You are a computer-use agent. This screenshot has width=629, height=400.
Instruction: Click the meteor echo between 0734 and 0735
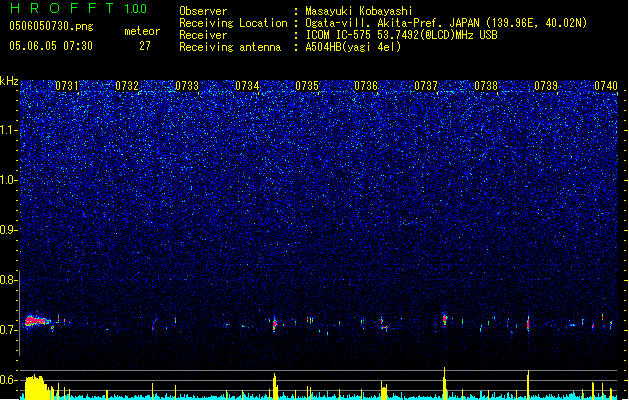point(275,323)
